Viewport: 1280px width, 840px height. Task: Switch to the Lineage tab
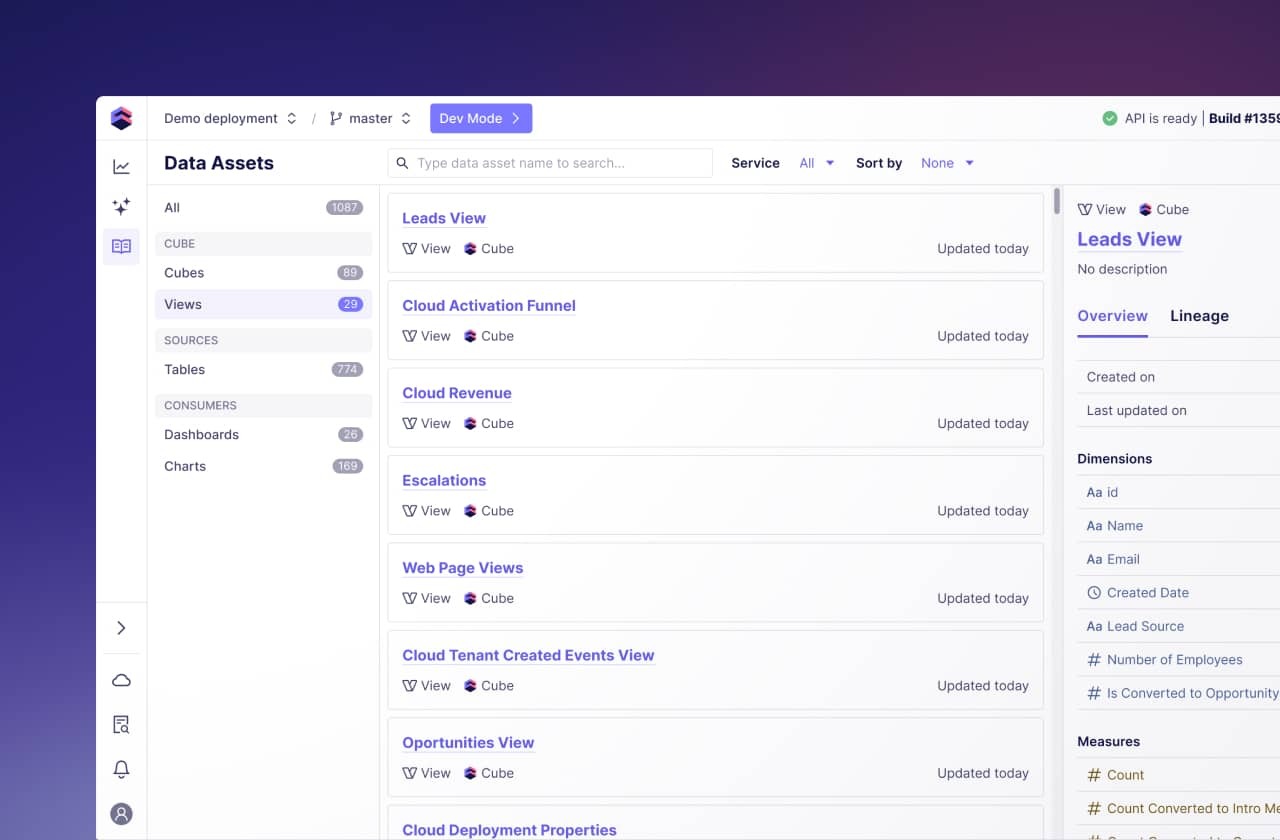point(1199,316)
